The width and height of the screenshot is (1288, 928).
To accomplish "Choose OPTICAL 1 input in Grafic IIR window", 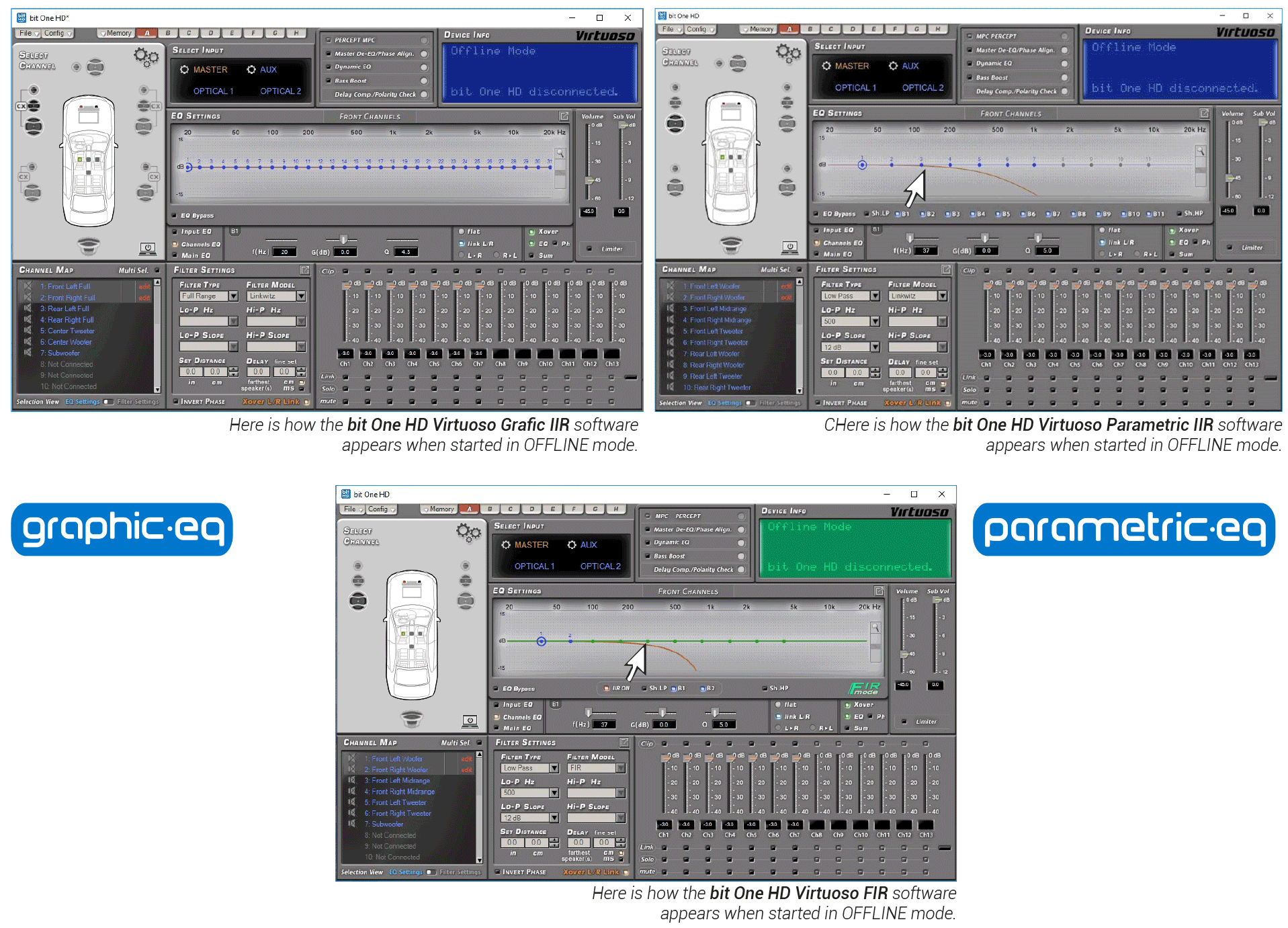I will (x=213, y=91).
